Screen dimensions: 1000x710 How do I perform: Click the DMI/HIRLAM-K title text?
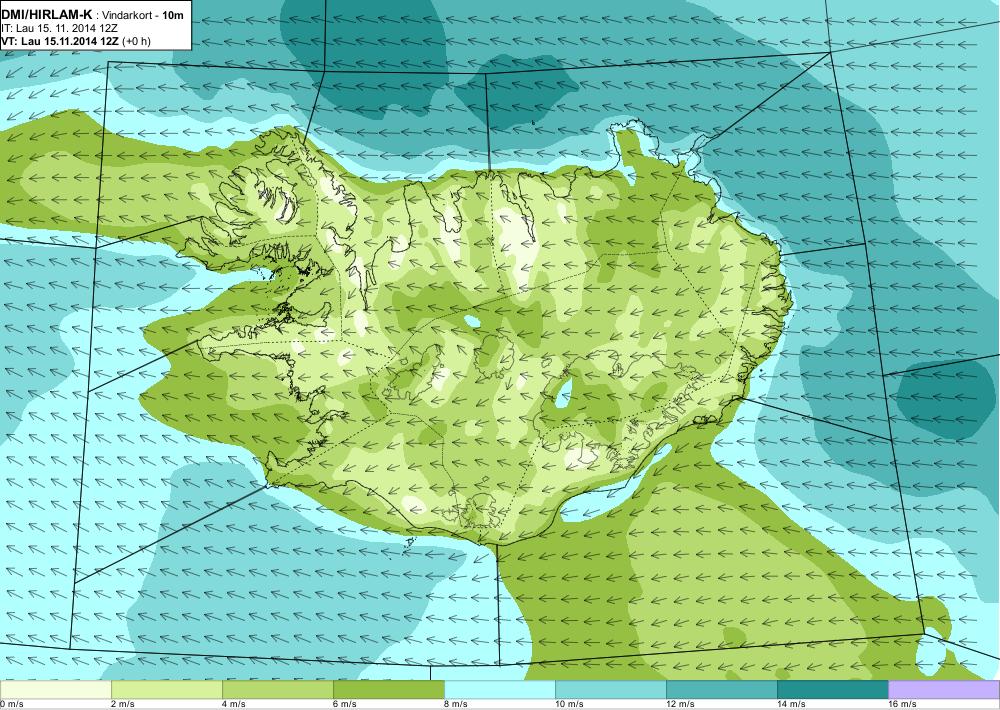[47, 15]
